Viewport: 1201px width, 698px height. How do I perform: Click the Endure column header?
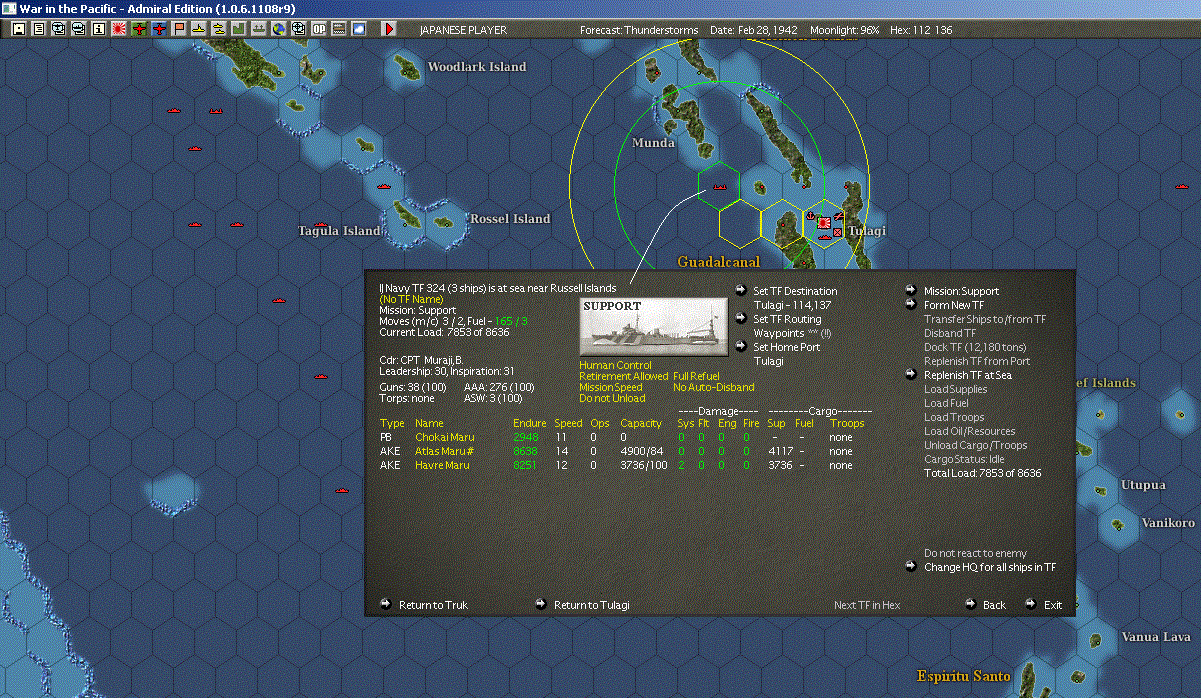pos(530,423)
